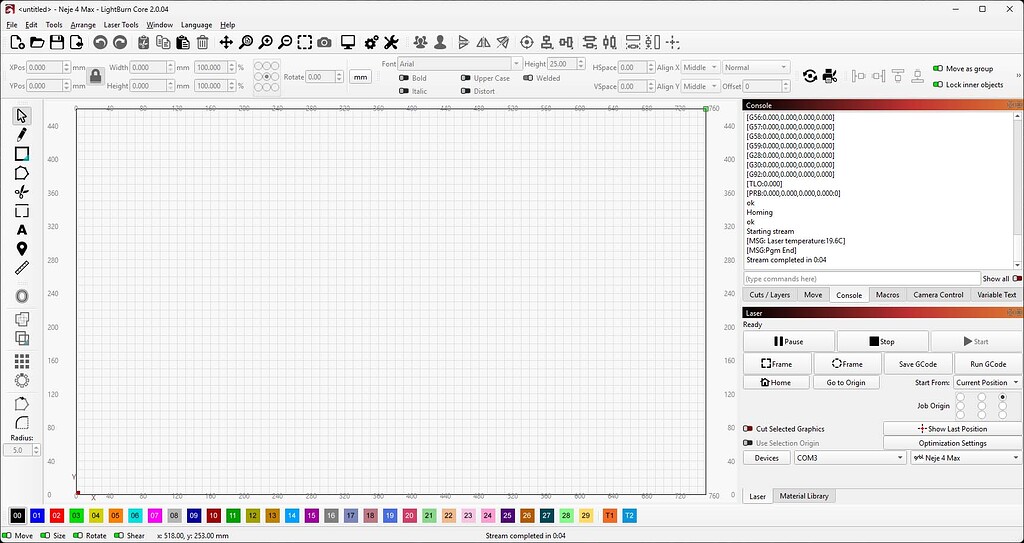Click the XPos value field
Screen dimensions: 1024x543
coord(45,67)
